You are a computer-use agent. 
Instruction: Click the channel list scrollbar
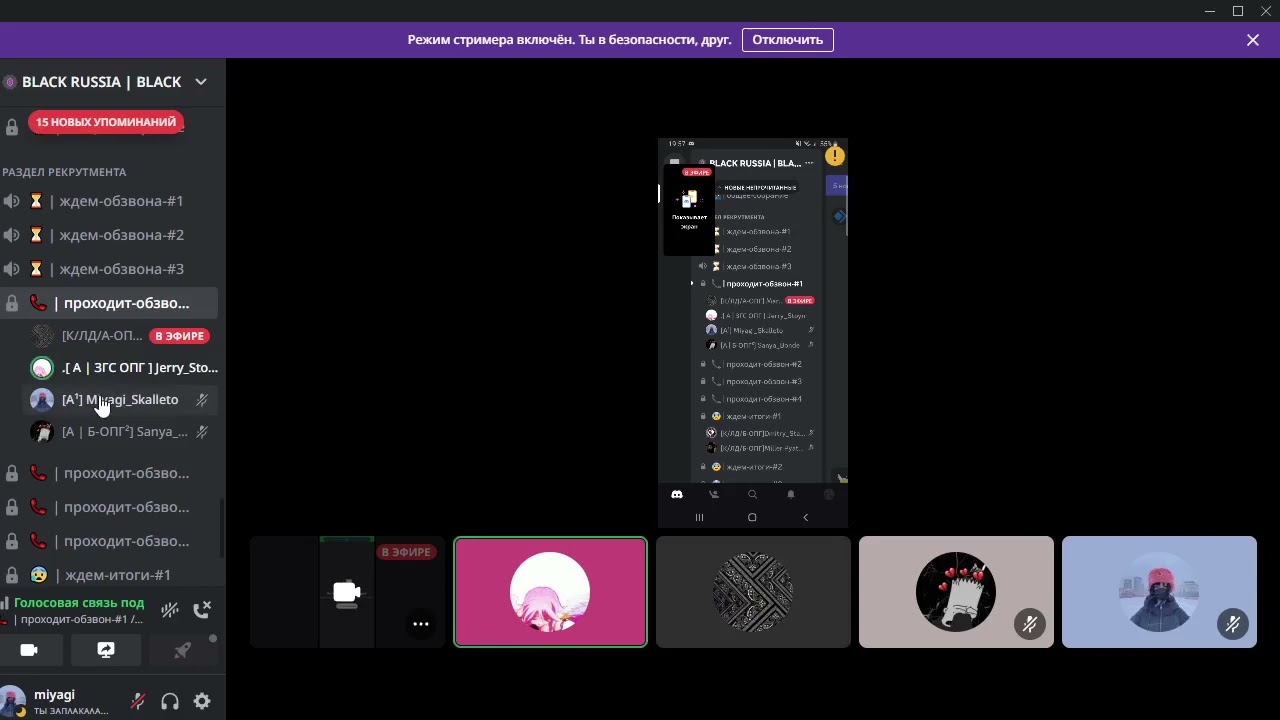(x=222, y=530)
